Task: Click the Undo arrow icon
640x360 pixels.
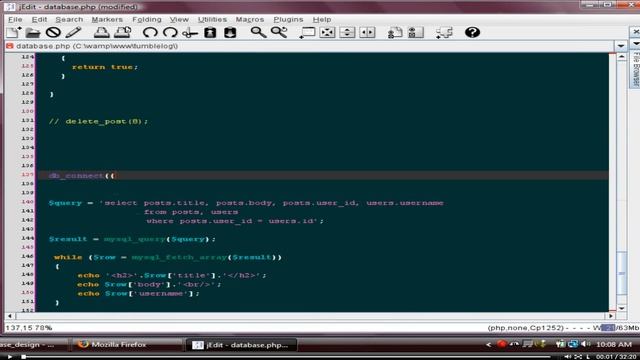Action: (x=150, y=32)
